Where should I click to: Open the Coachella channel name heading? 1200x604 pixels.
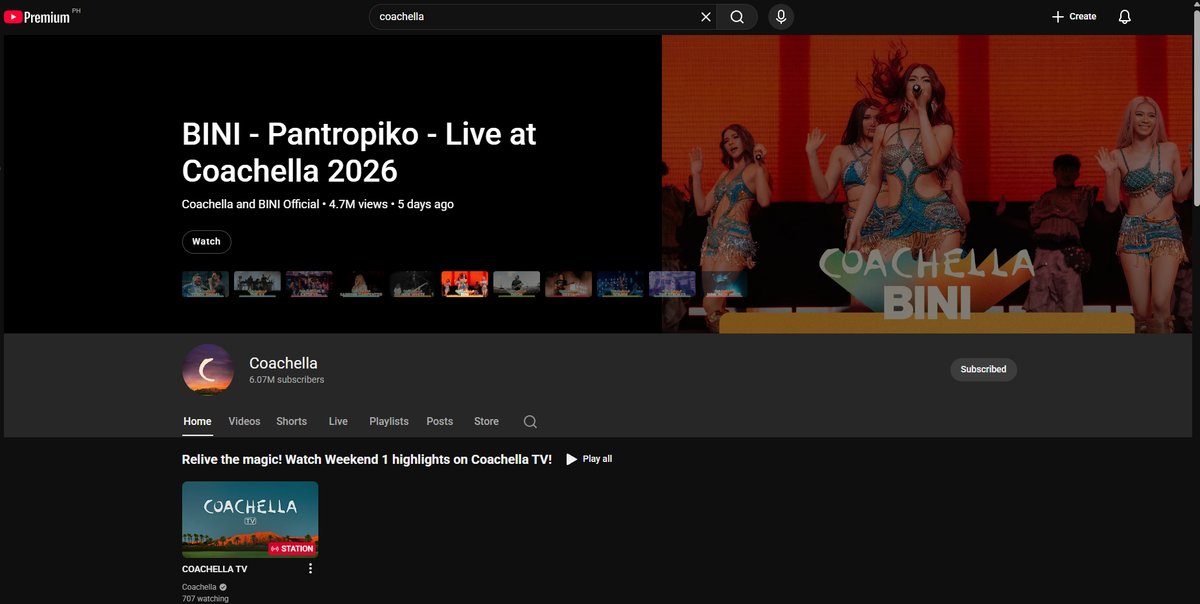tap(283, 363)
